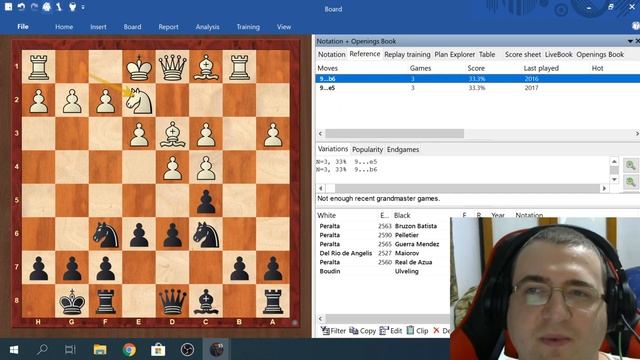640x360 pixels.
Task: Click the variations pane scroll up arrow
Action: click(614, 161)
